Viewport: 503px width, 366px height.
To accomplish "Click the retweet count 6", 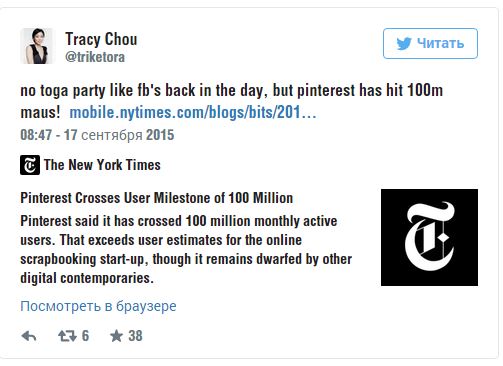I will click(85, 336).
